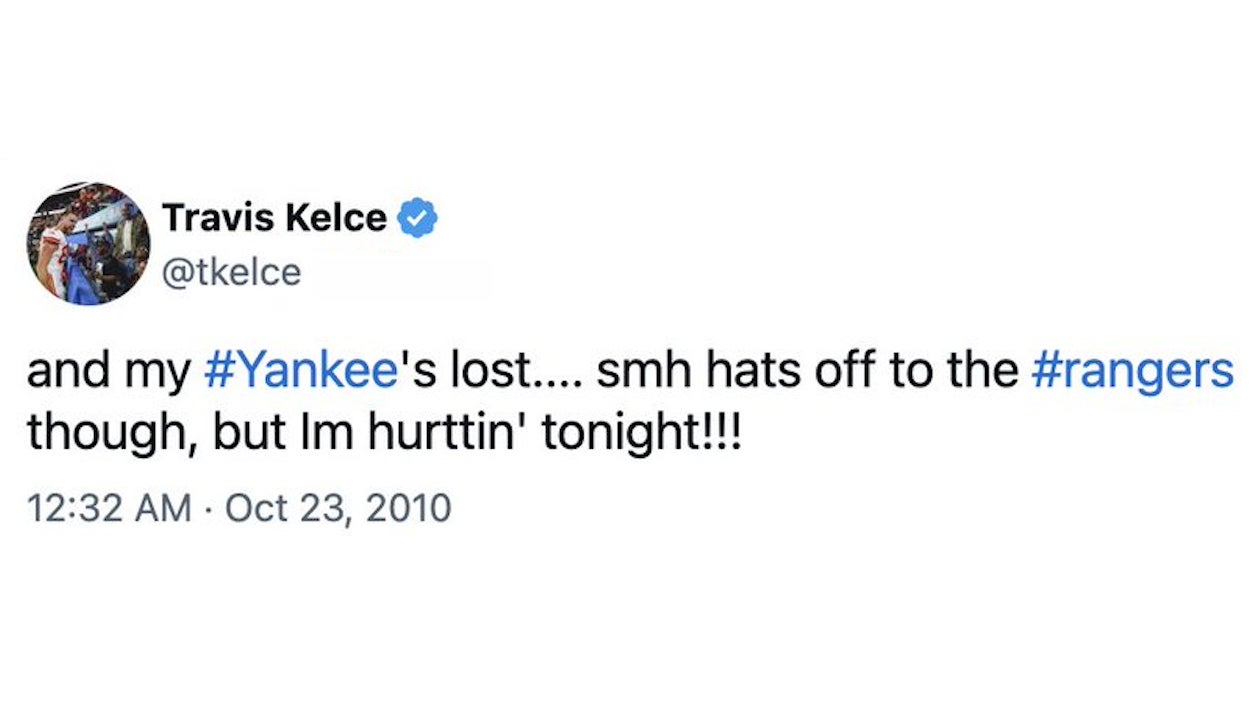Image resolution: width=1258 pixels, height=708 pixels.
Task: Click the @tkelce handle
Action: pos(231,272)
